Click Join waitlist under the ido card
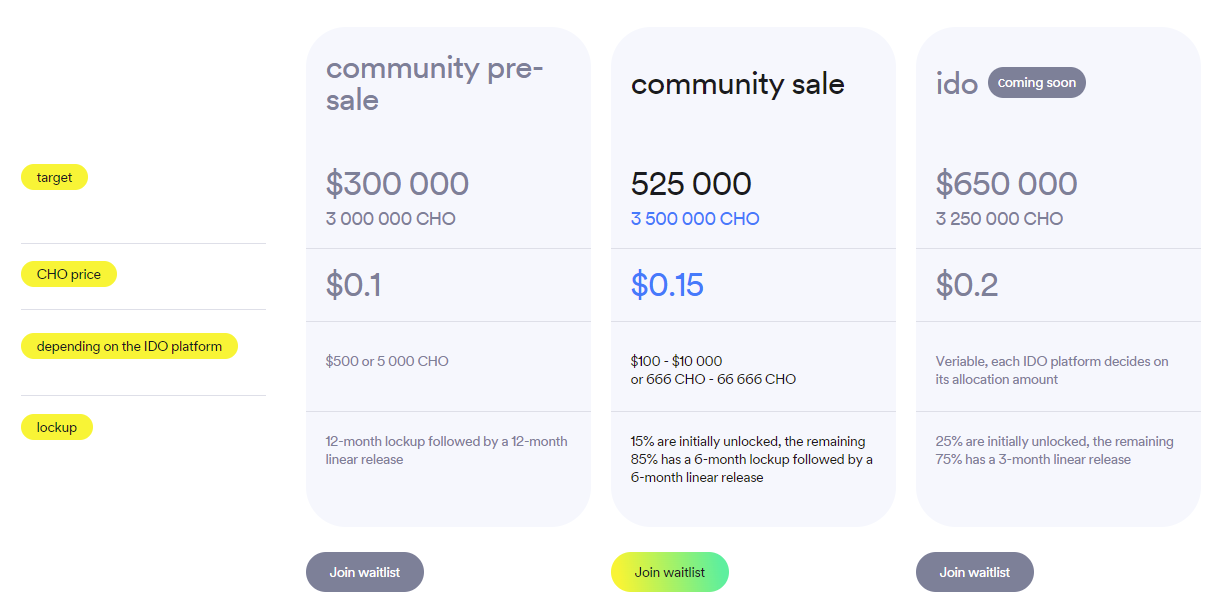 pos(975,572)
